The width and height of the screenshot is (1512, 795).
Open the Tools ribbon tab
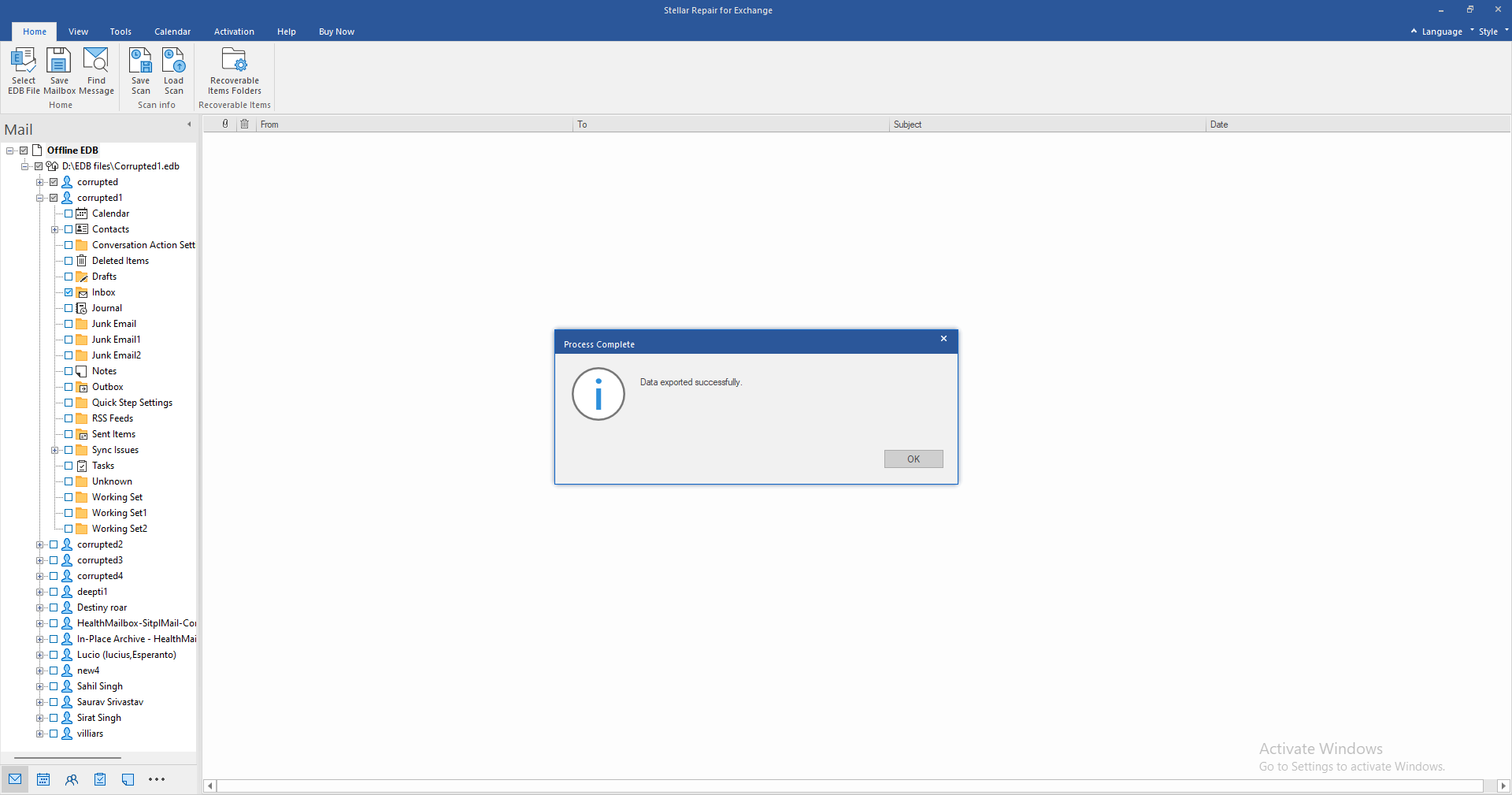120,32
